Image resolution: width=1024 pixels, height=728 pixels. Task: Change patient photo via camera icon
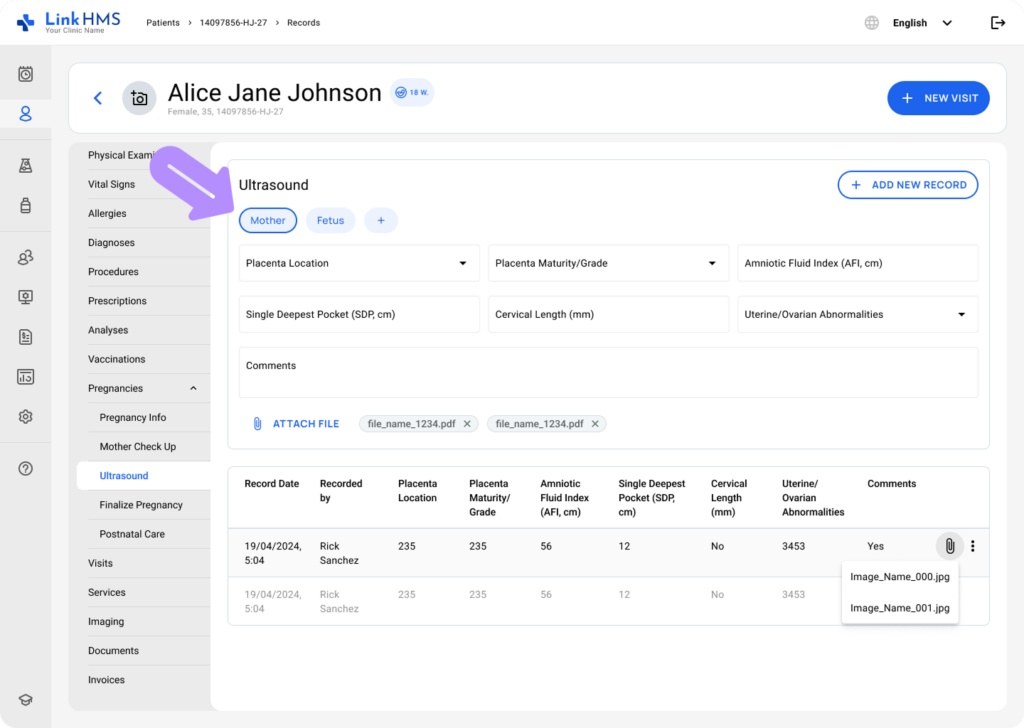tap(139, 98)
